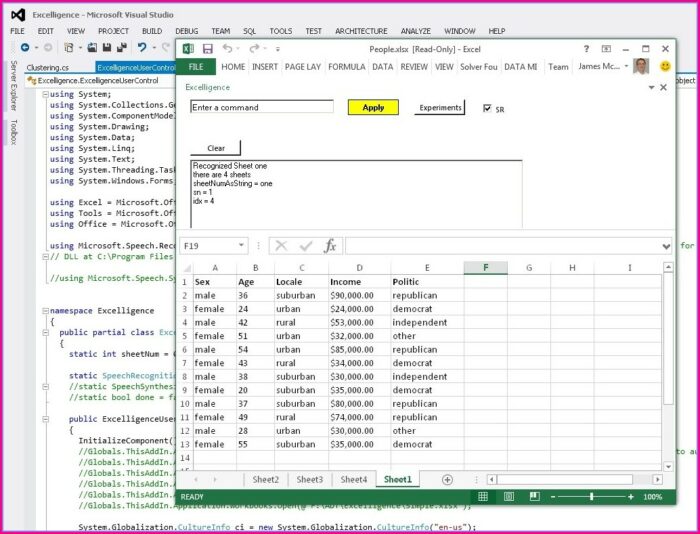Switch to the Clustering.cs tab
This screenshot has width=700, height=534.
click(x=48, y=67)
